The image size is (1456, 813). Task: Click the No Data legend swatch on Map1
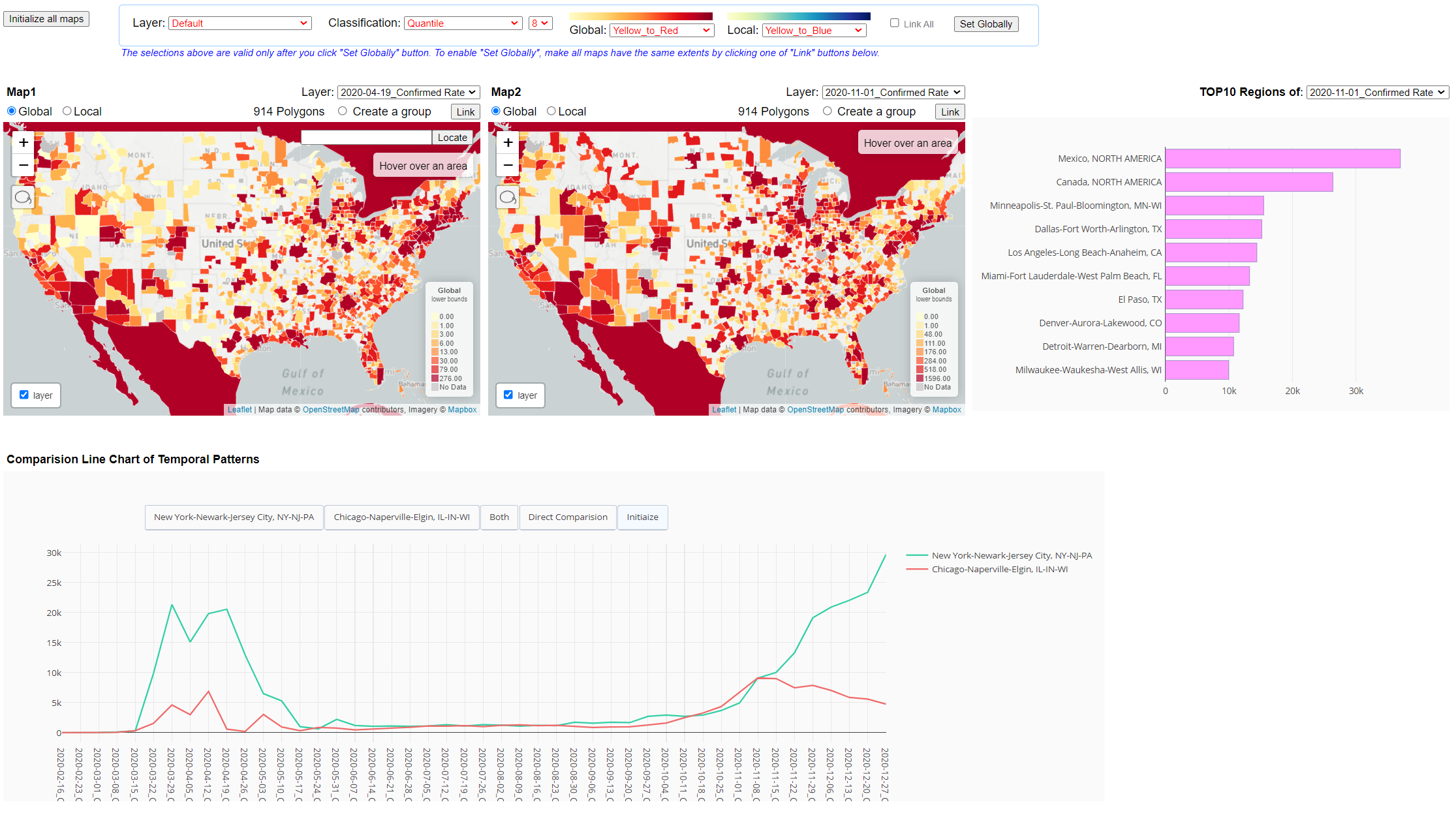click(435, 387)
